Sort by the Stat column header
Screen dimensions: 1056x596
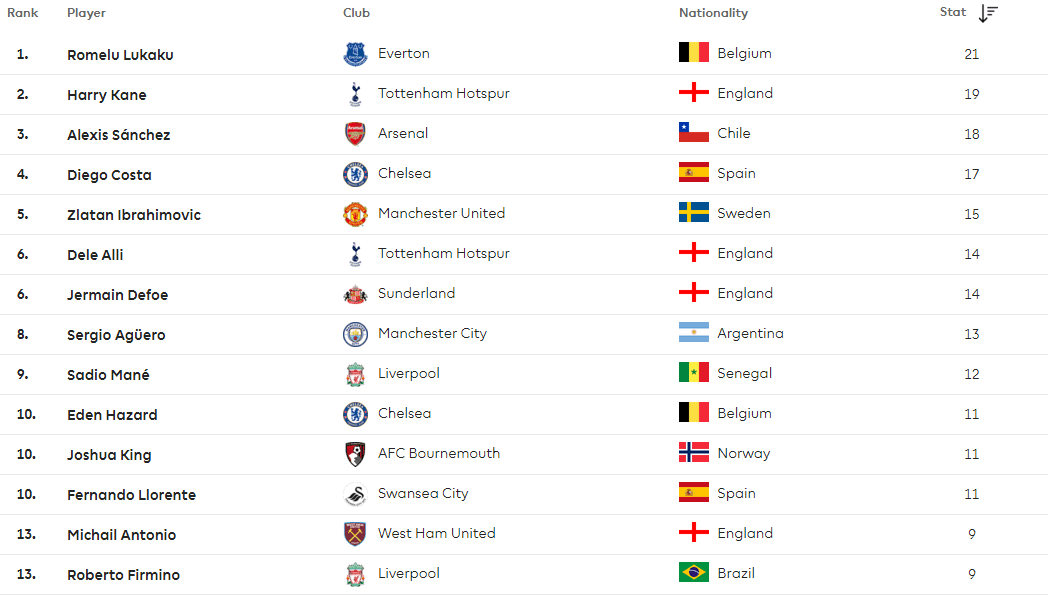pos(953,12)
